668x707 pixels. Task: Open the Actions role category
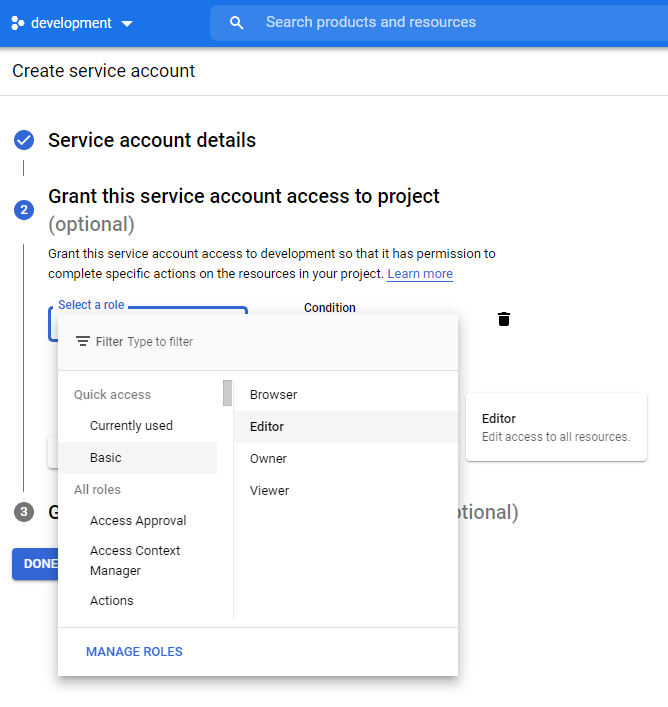137,601
